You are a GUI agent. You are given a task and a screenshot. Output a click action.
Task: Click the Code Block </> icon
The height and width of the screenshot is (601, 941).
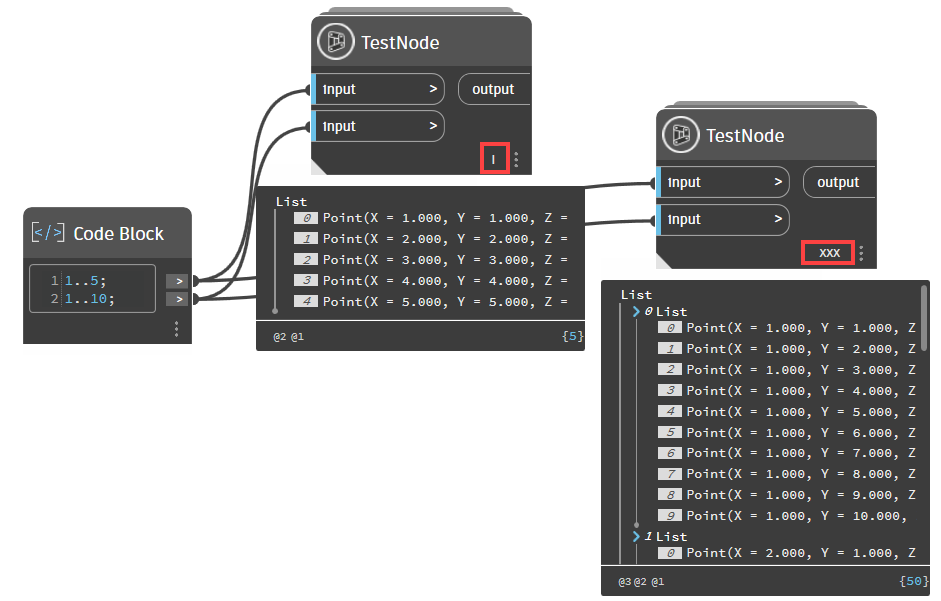(x=49, y=232)
